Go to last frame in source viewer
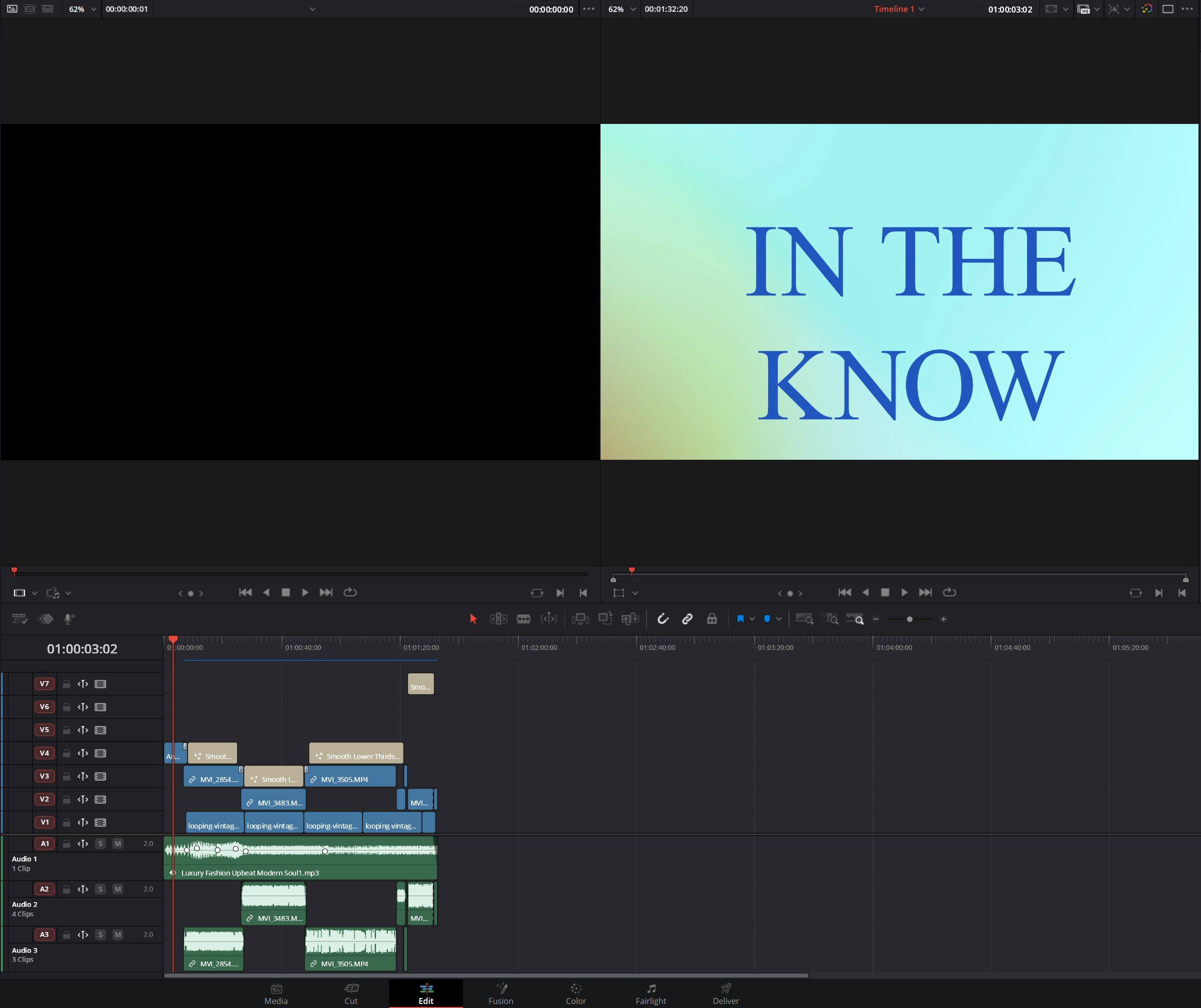This screenshot has height=1008, width=1201. [x=325, y=592]
